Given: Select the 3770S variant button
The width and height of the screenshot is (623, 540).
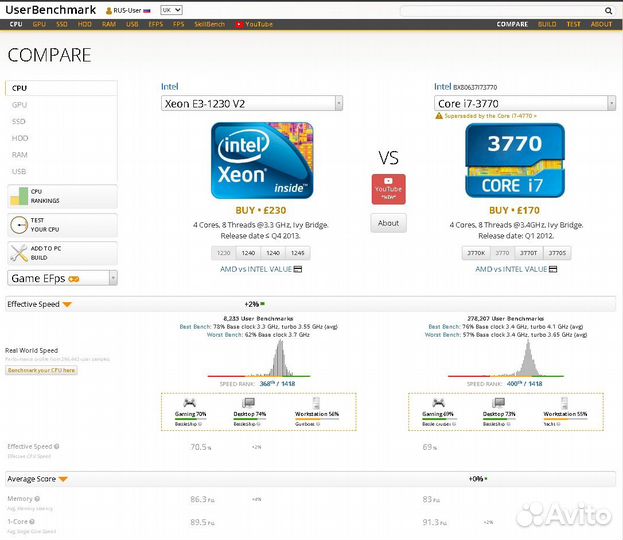Looking at the screenshot, I should click(557, 253).
